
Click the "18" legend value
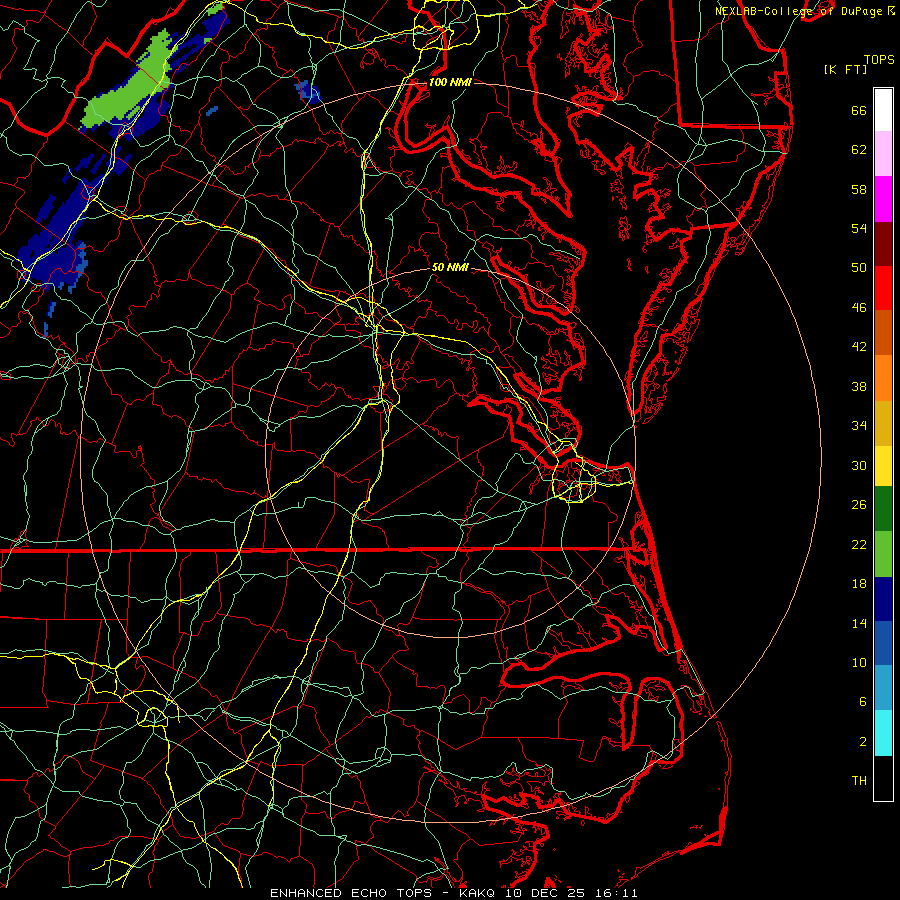[x=859, y=584]
